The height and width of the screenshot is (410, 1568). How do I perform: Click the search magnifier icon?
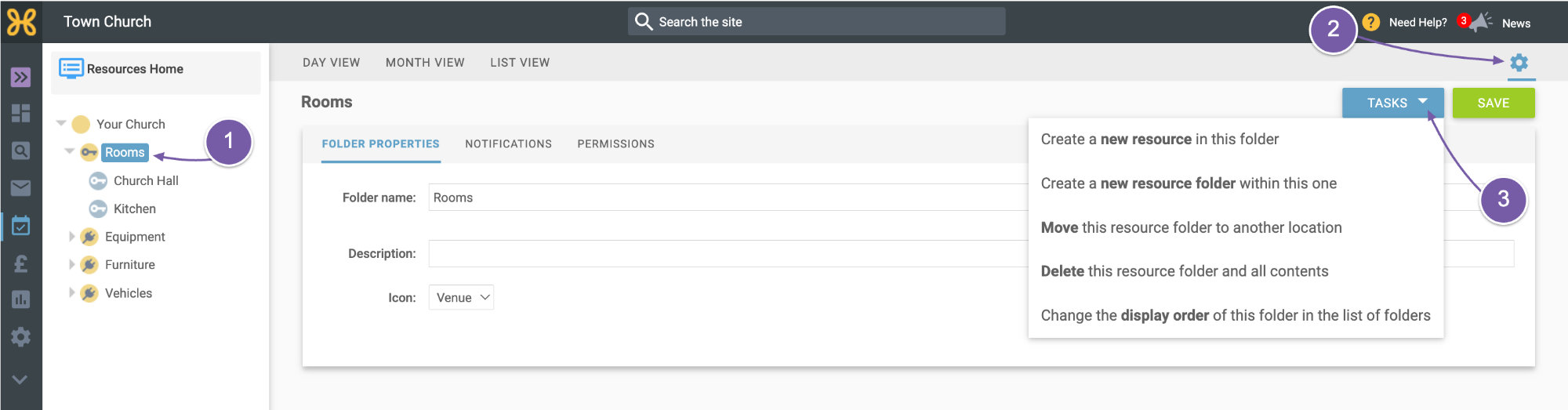(644, 21)
